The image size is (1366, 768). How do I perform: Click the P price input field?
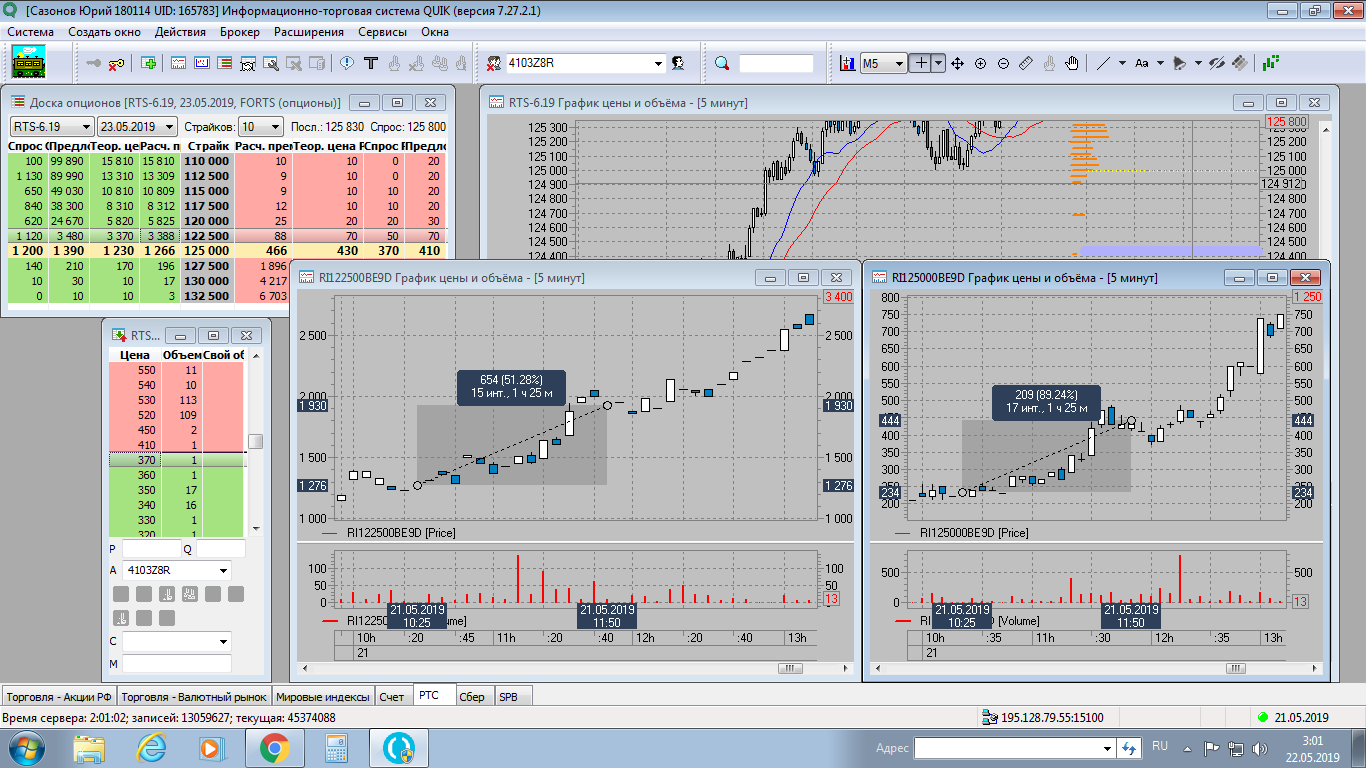coord(150,548)
